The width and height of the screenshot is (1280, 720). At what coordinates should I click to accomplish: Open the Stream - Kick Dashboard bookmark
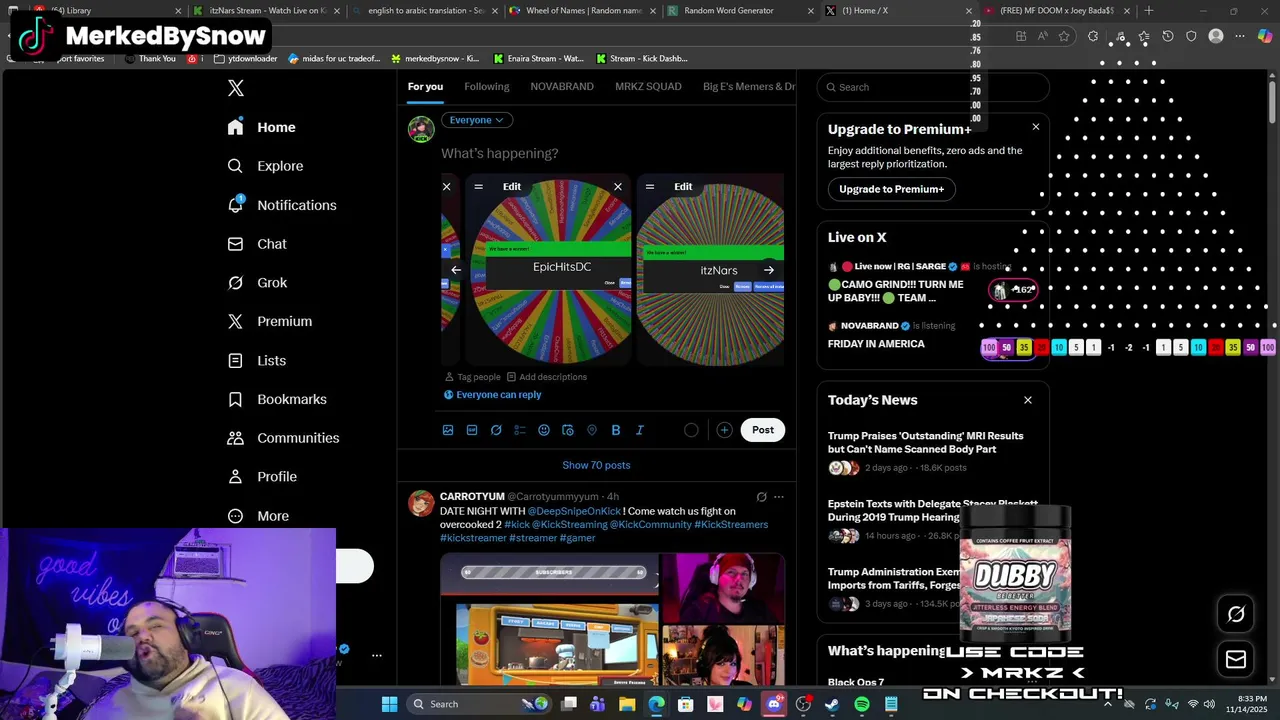click(641, 59)
